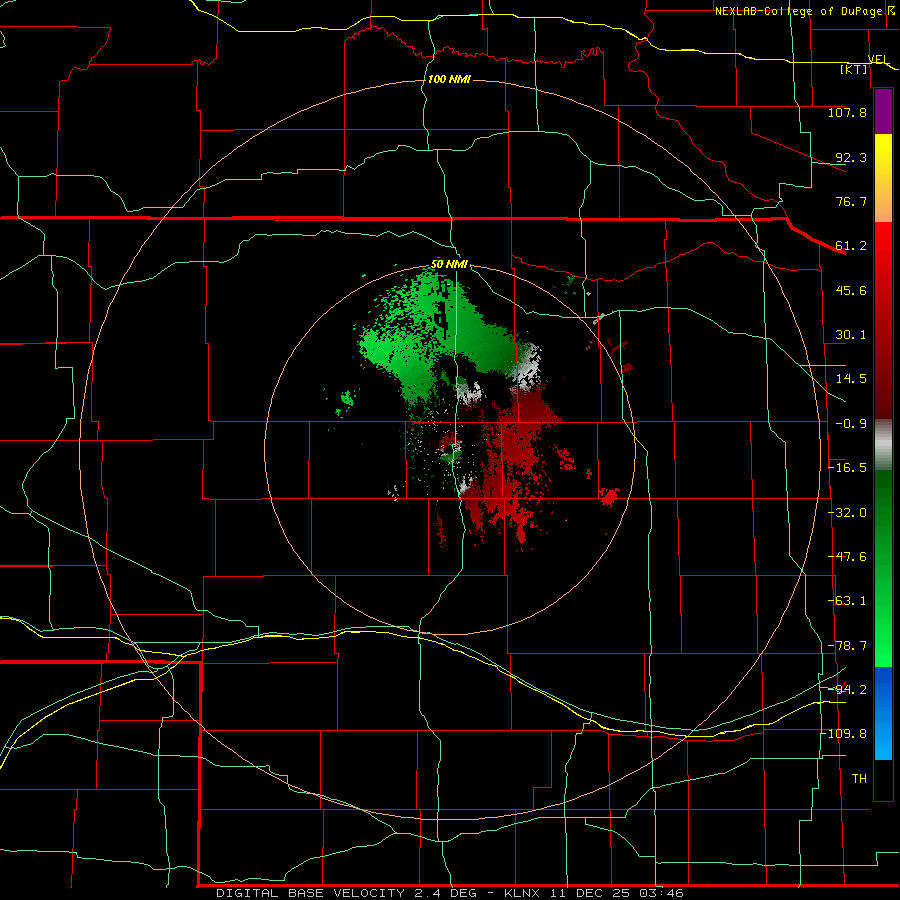Click the 14.5 legend value
Viewport: 900px width, 900px height.
coord(851,379)
